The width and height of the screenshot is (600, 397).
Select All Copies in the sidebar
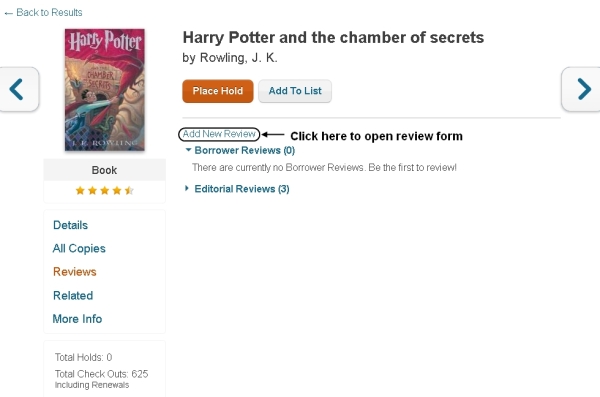(79, 248)
